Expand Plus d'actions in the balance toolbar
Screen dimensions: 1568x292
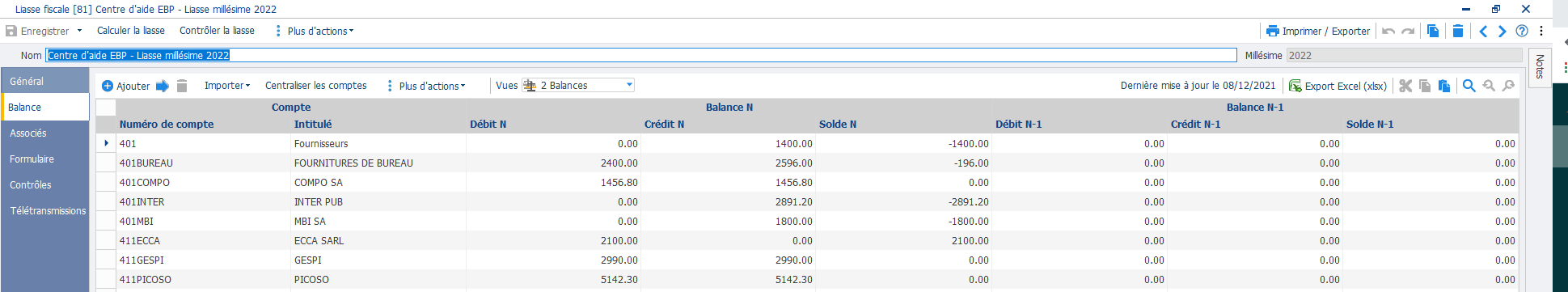(427, 86)
